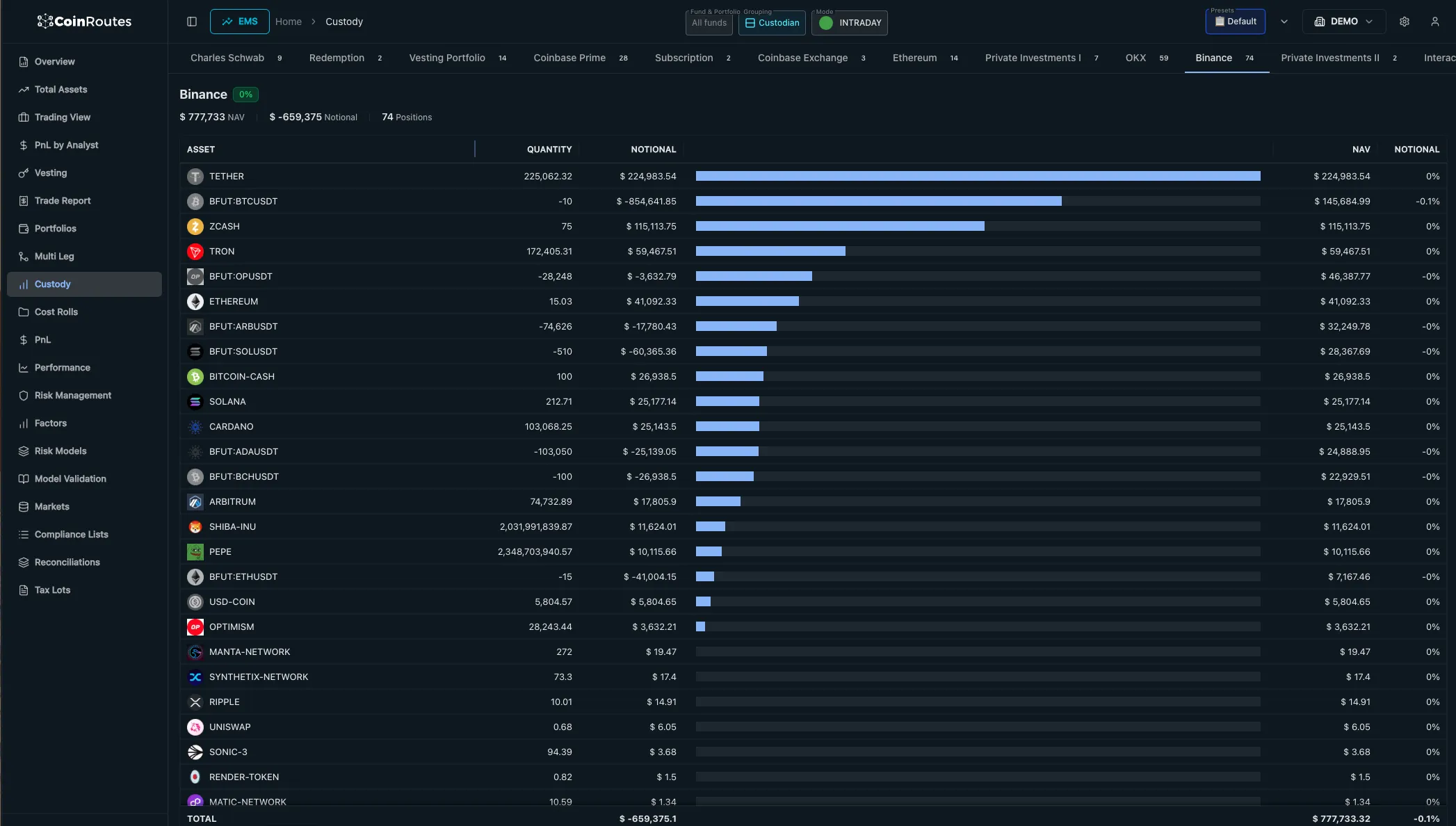This screenshot has height=826, width=1456.
Task: Click the Arbitrum coin icon
Action: click(195, 502)
